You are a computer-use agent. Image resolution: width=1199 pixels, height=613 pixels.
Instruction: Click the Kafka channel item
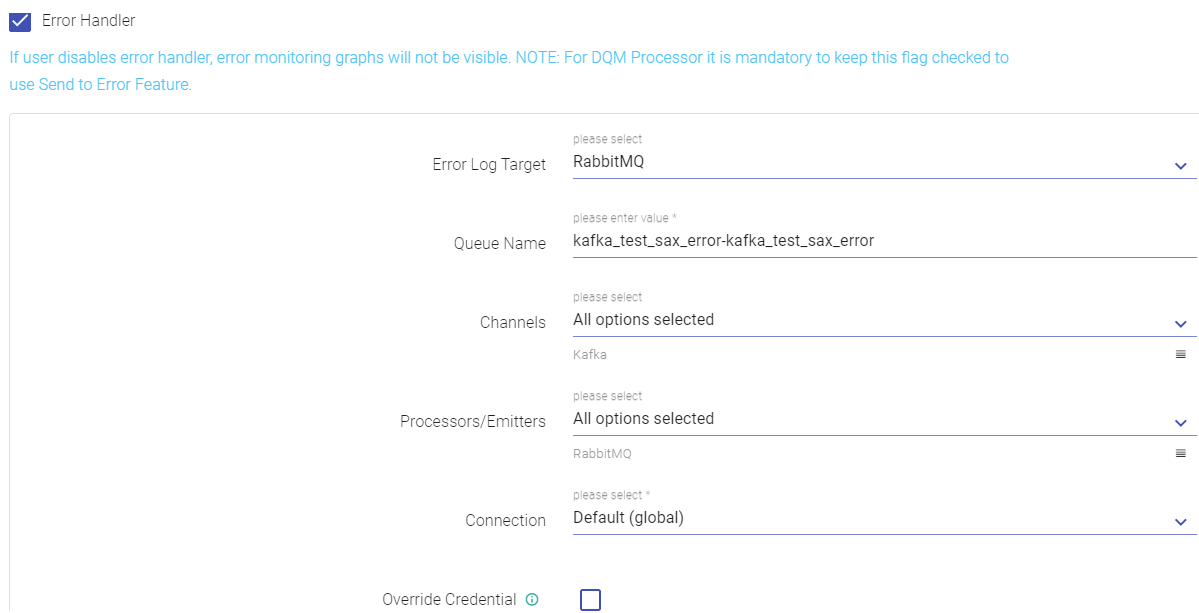(590, 355)
